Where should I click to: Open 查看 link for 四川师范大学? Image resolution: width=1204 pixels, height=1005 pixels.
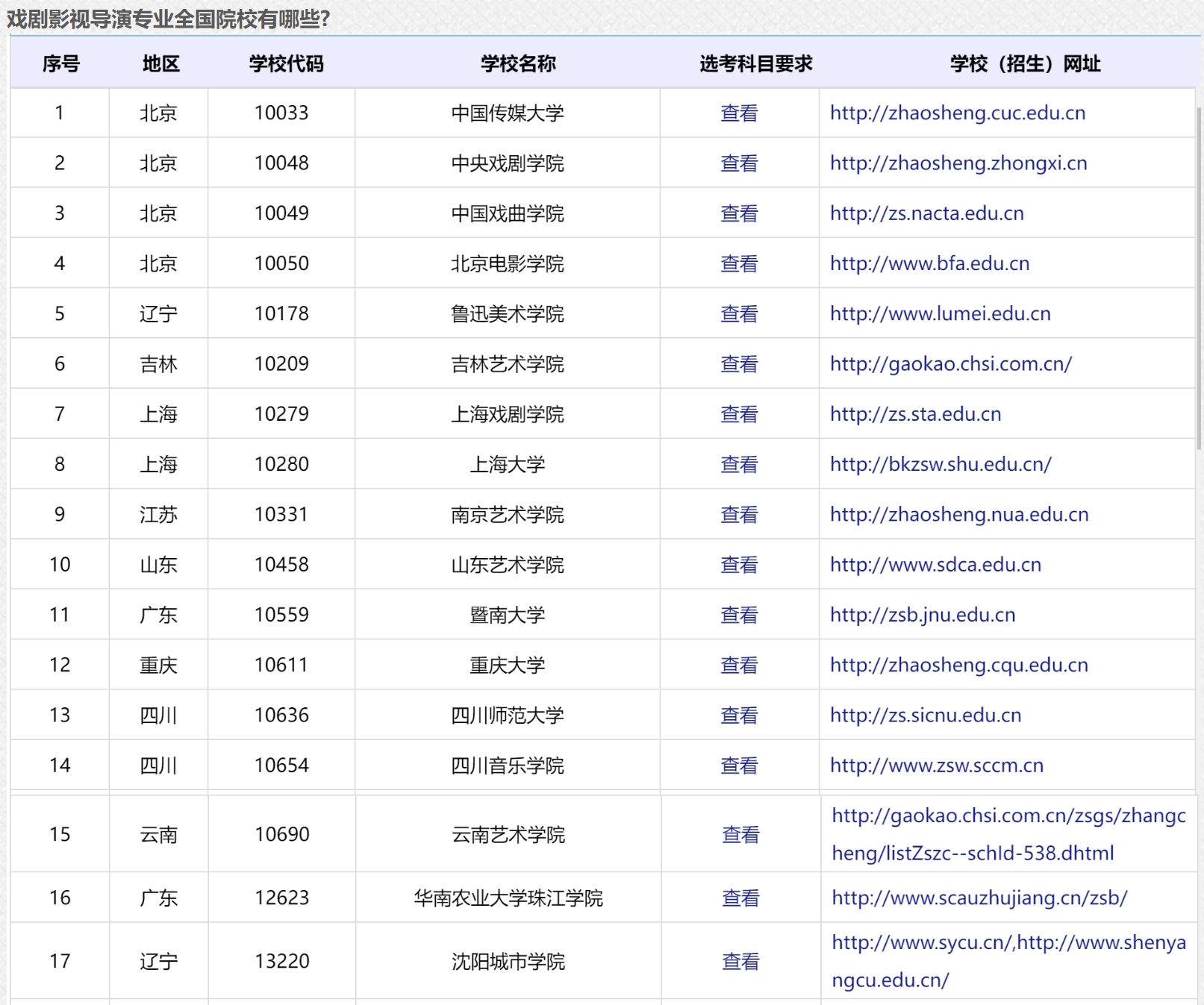pos(739,715)
